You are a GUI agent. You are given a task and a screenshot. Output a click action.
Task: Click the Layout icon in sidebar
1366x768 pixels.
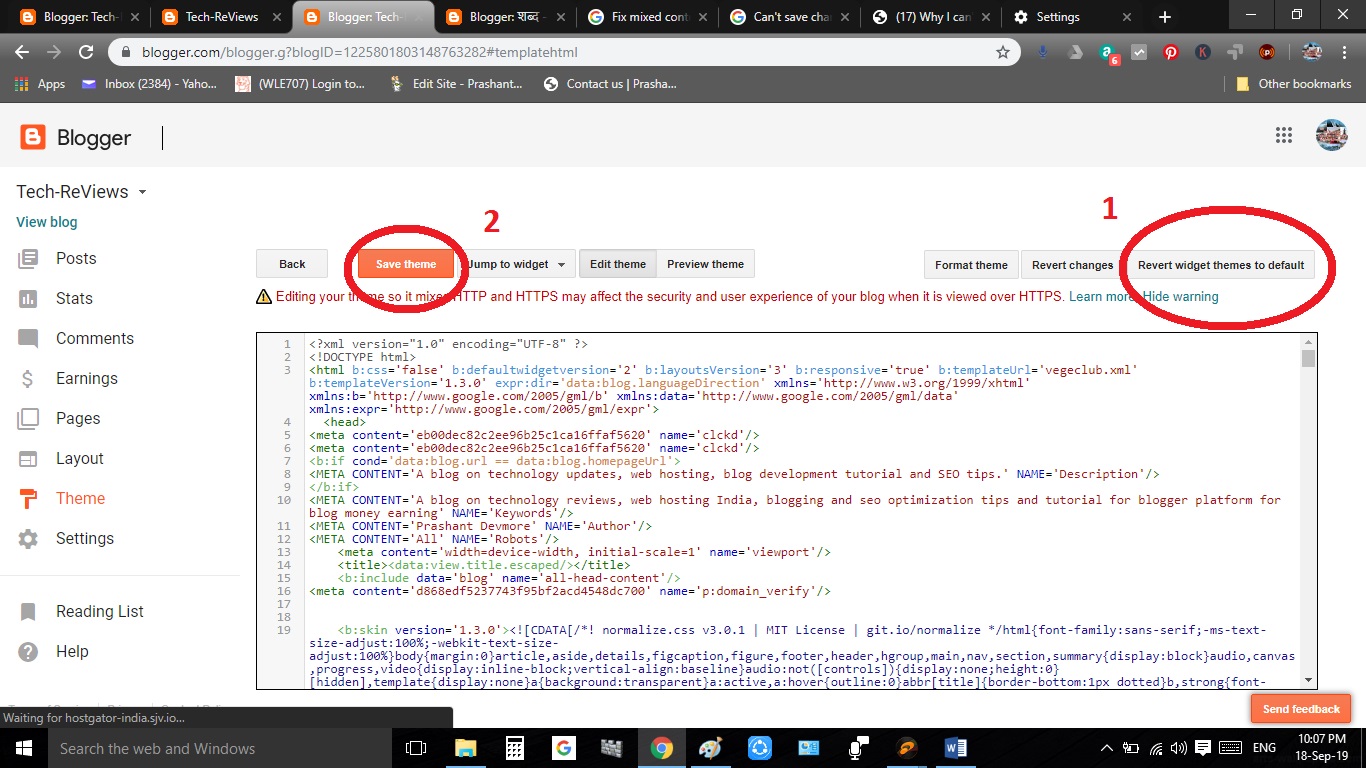(28, 459)
